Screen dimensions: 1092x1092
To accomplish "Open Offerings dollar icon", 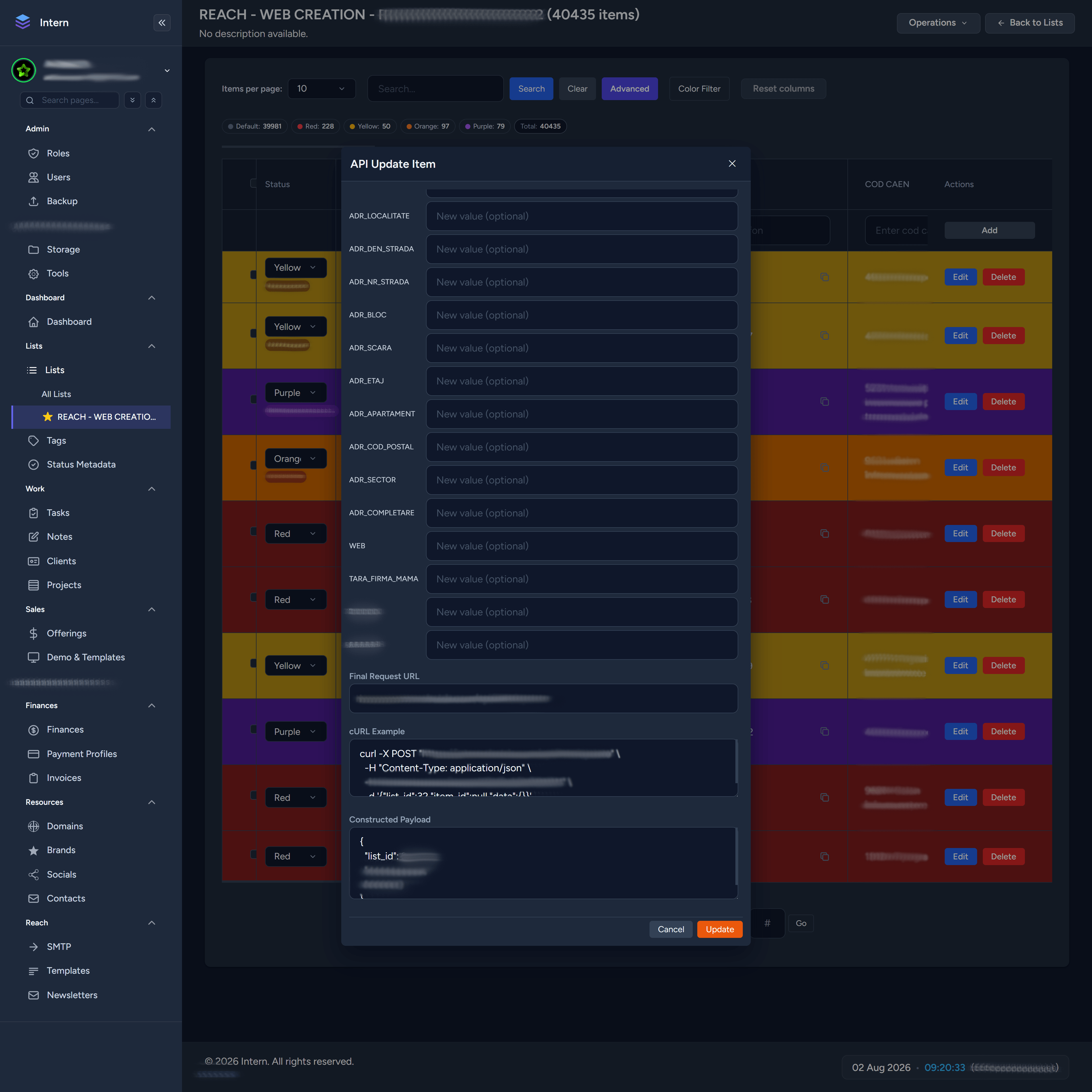I will point(33,633).
